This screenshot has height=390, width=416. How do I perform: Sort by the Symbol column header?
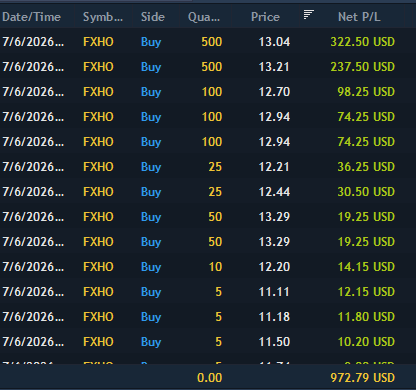click(x=103, y=17)
